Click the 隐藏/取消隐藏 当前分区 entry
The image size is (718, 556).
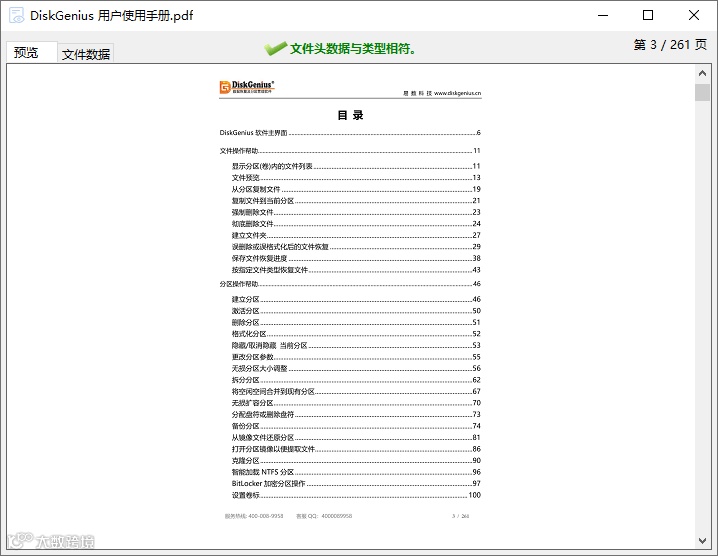[x=356, y=345]
